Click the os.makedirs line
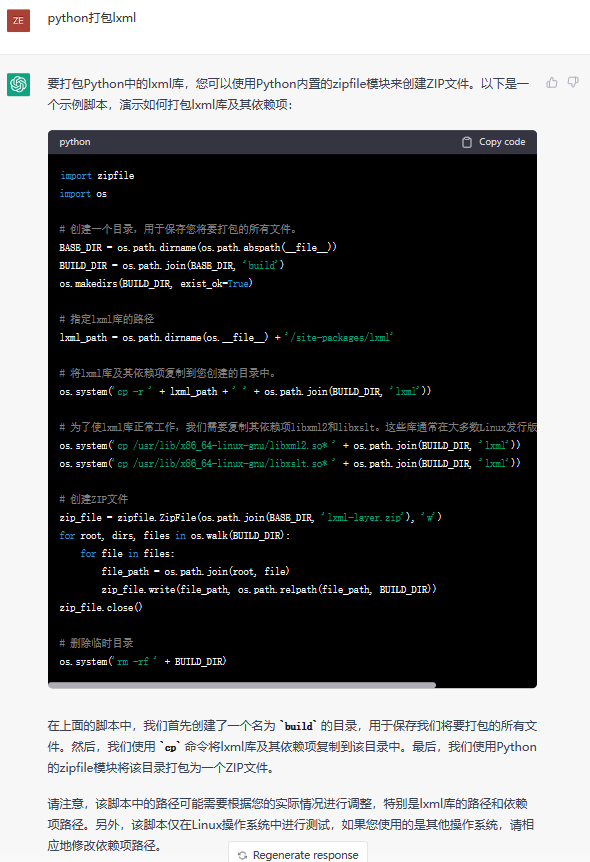The height and width of the screenshot is (862, 590). [156, 284]
